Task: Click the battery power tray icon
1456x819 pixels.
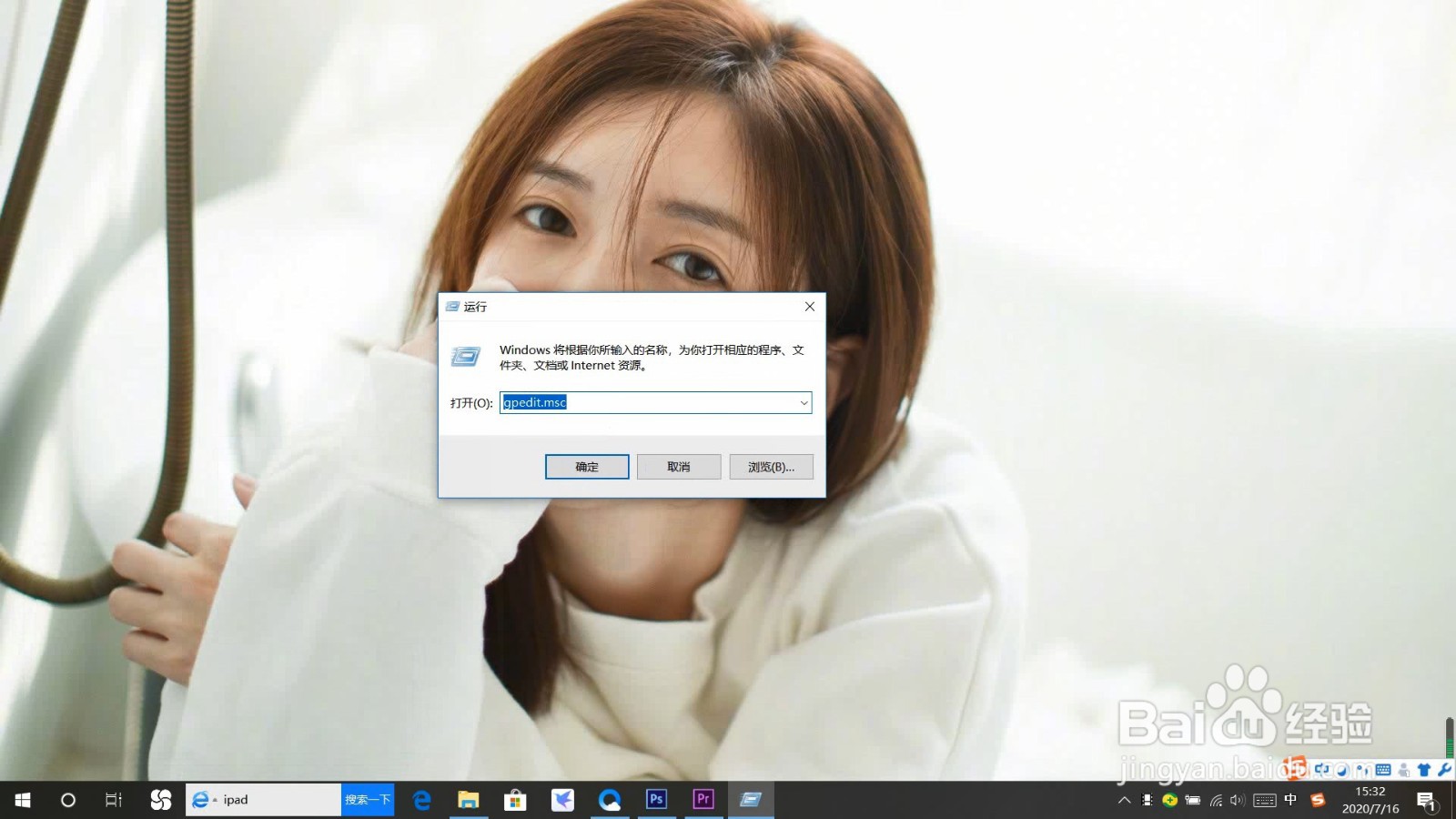Action: (1192, 800)
